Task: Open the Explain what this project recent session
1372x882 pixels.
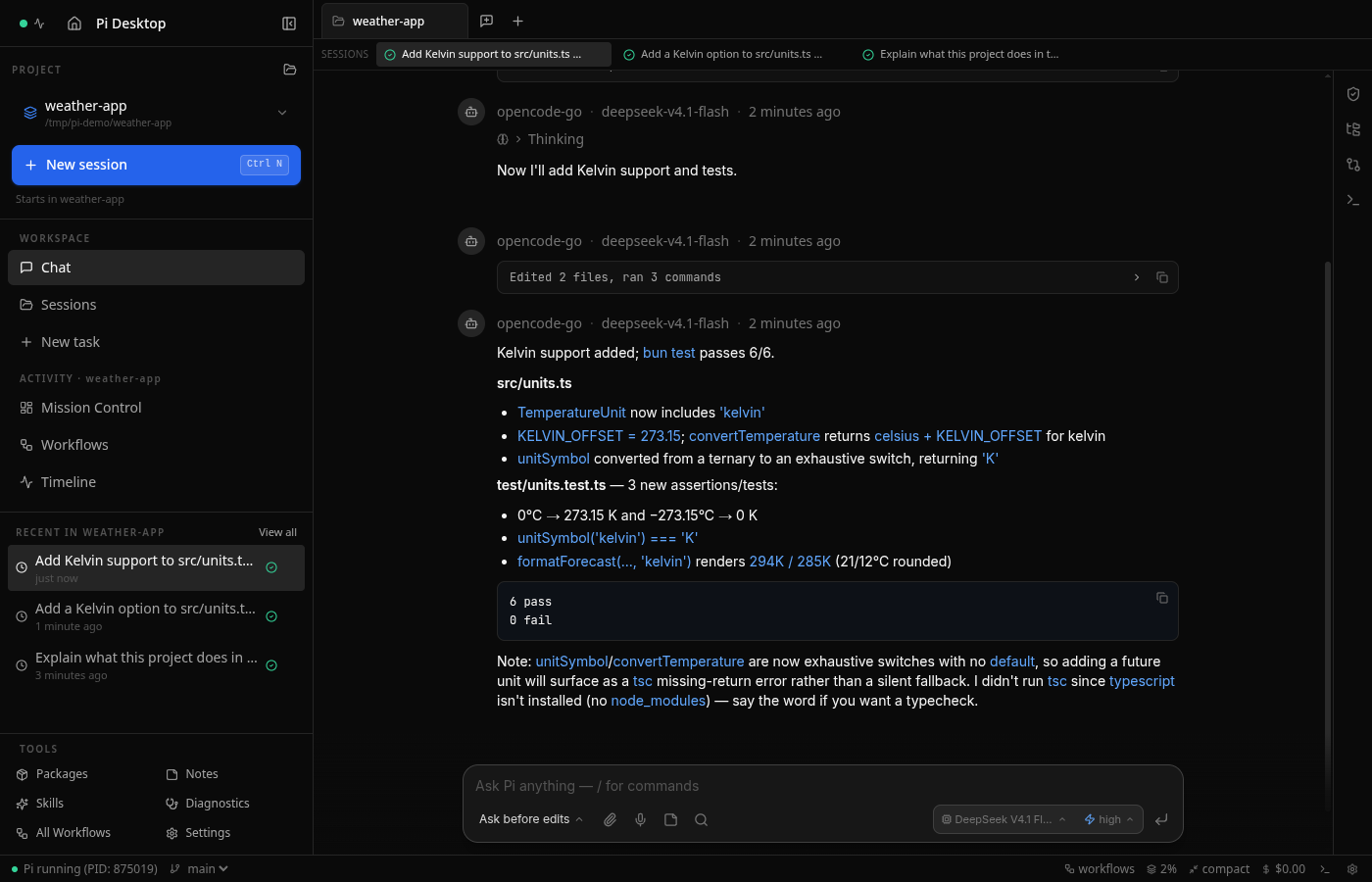Action: click(156, 665)
